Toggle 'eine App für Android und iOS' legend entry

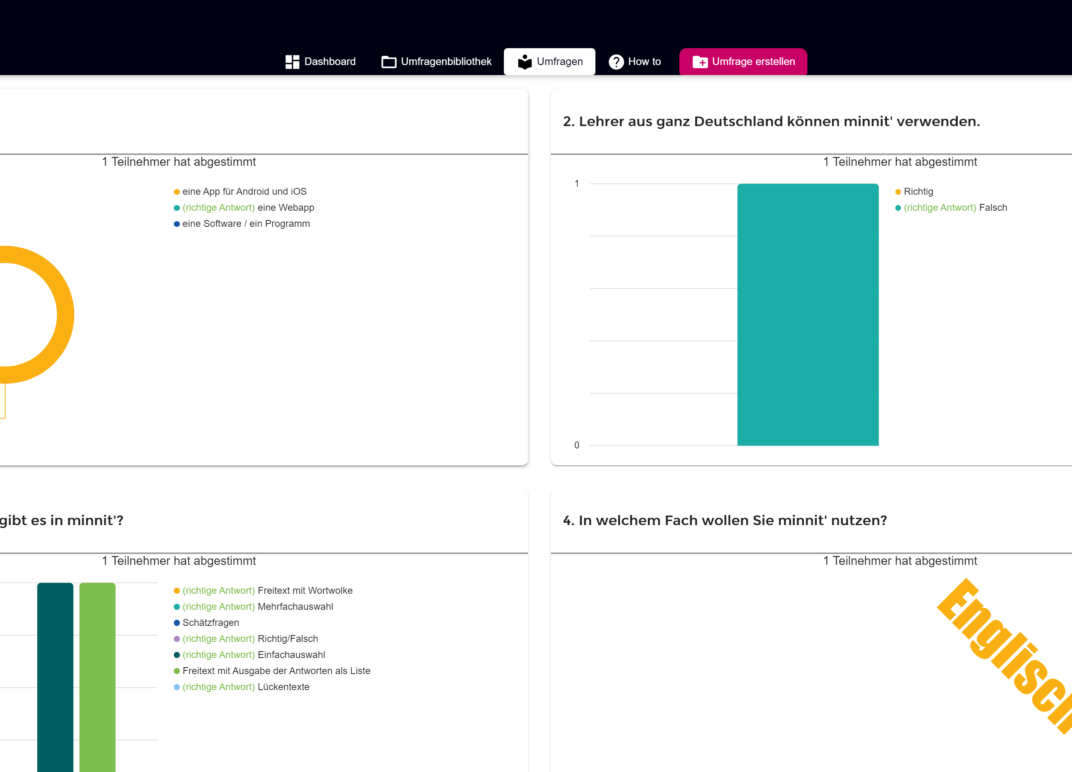coord(244,191)
